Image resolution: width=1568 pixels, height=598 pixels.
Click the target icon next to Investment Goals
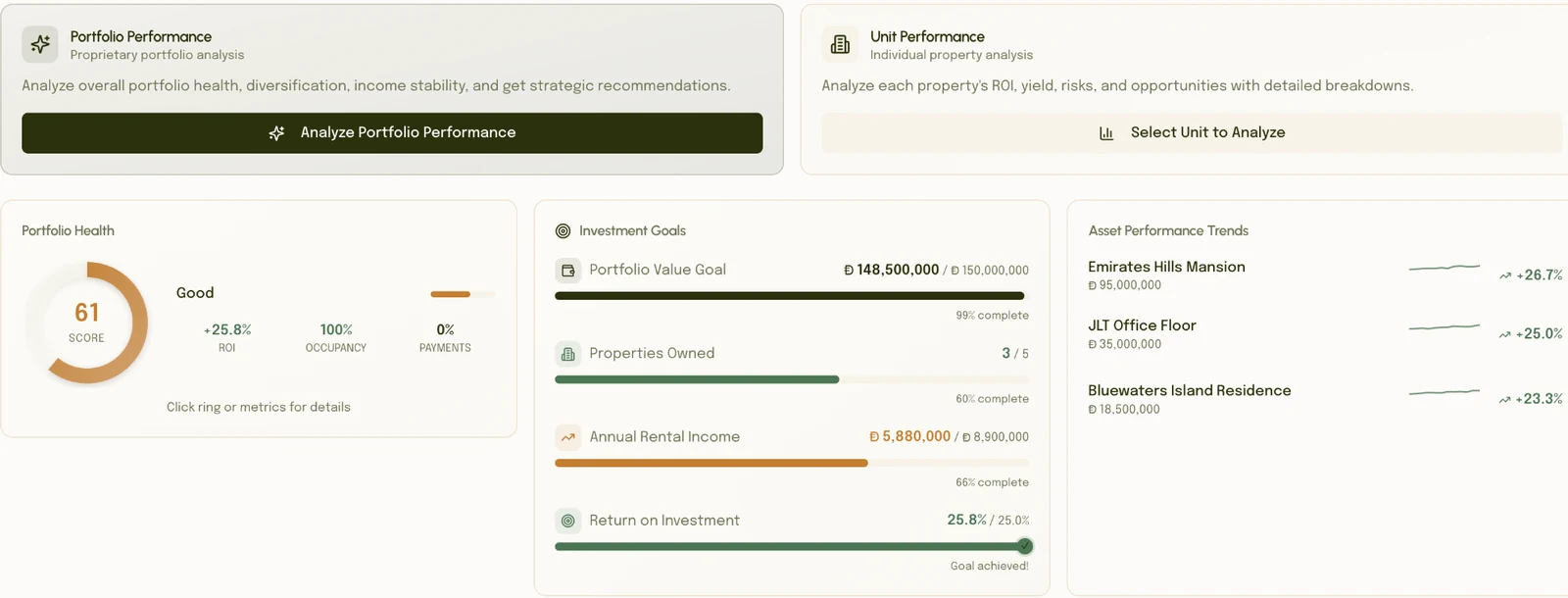click(563, 231)
